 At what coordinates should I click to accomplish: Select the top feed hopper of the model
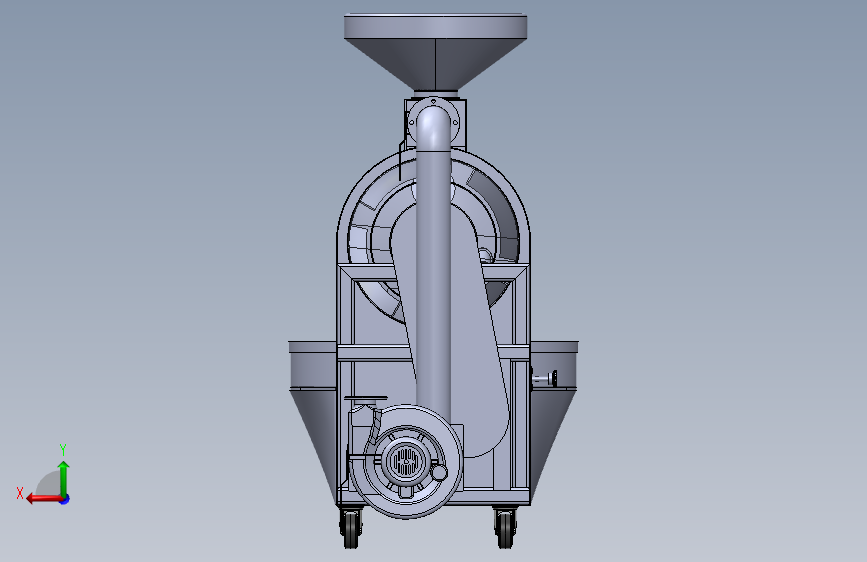(x=435, y=53)
